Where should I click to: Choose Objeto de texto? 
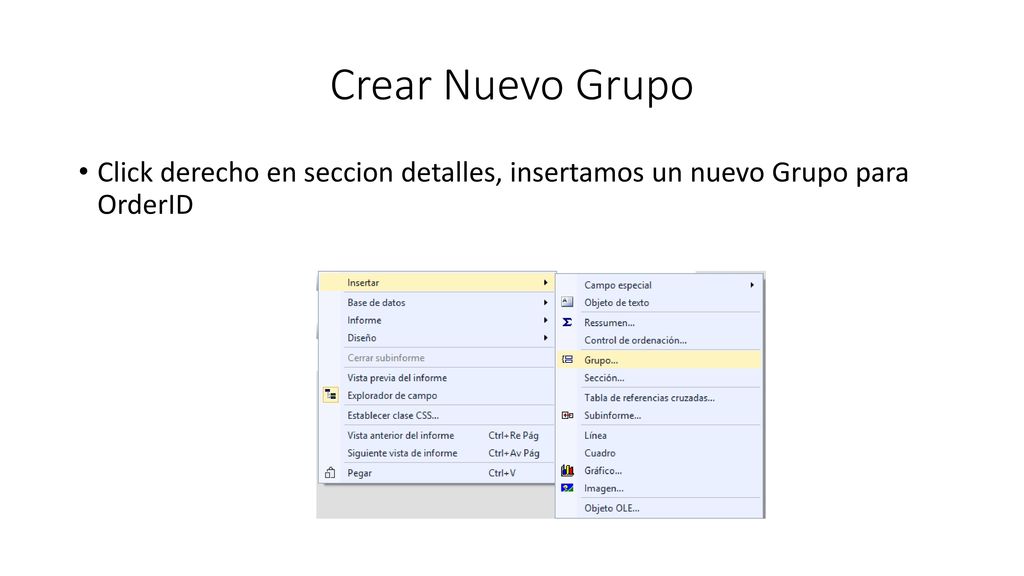click(660, 302)
